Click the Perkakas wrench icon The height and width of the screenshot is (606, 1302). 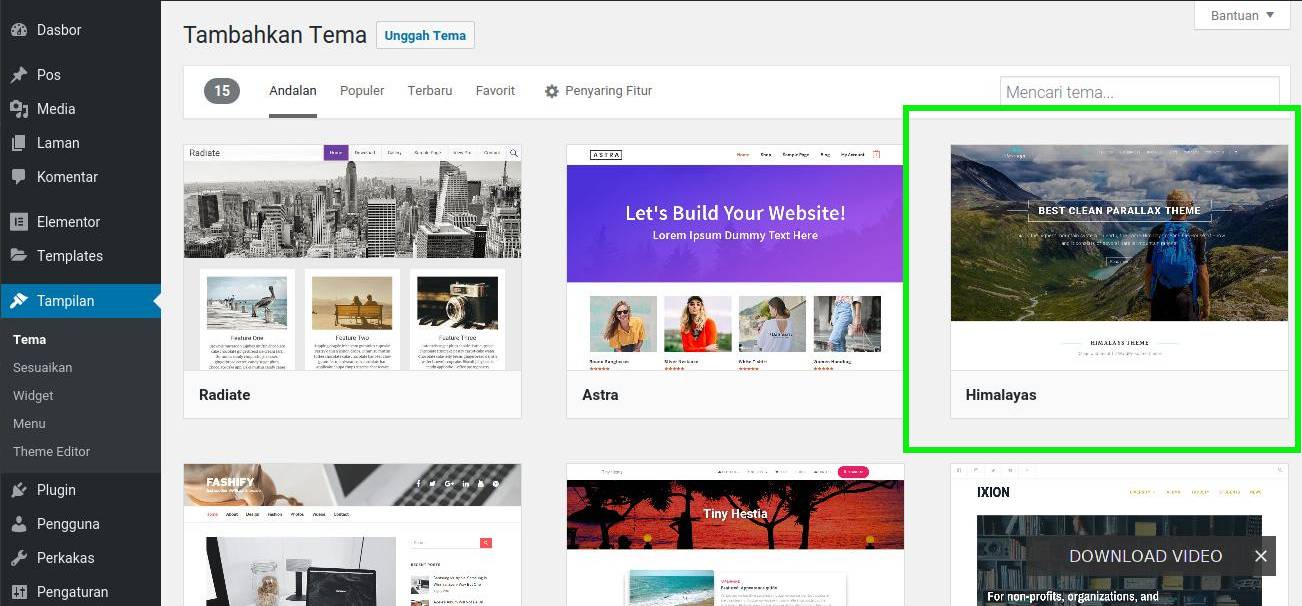(x=19, y=558)
